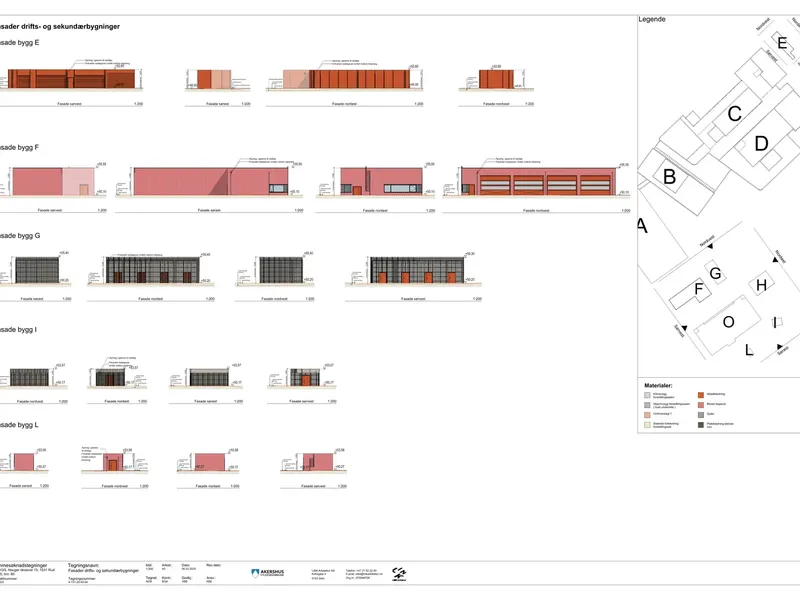
Task: Click building letter L on site map
Action: [748, 350]
